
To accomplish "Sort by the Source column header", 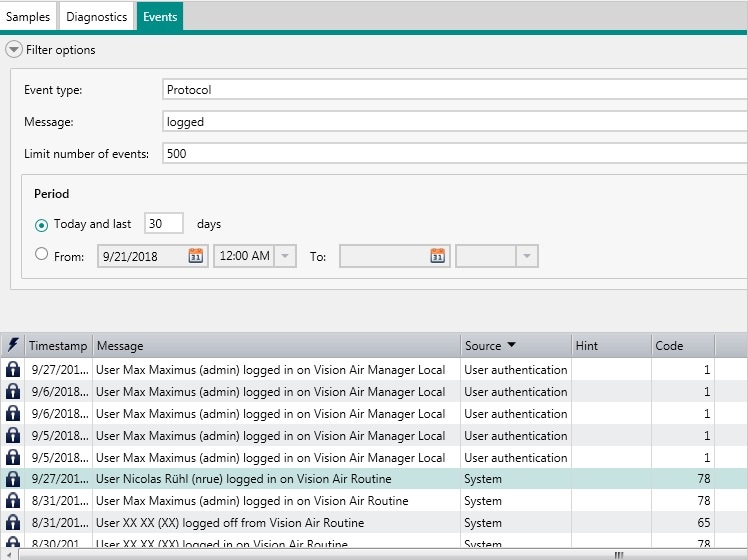I will click(516, 345).
